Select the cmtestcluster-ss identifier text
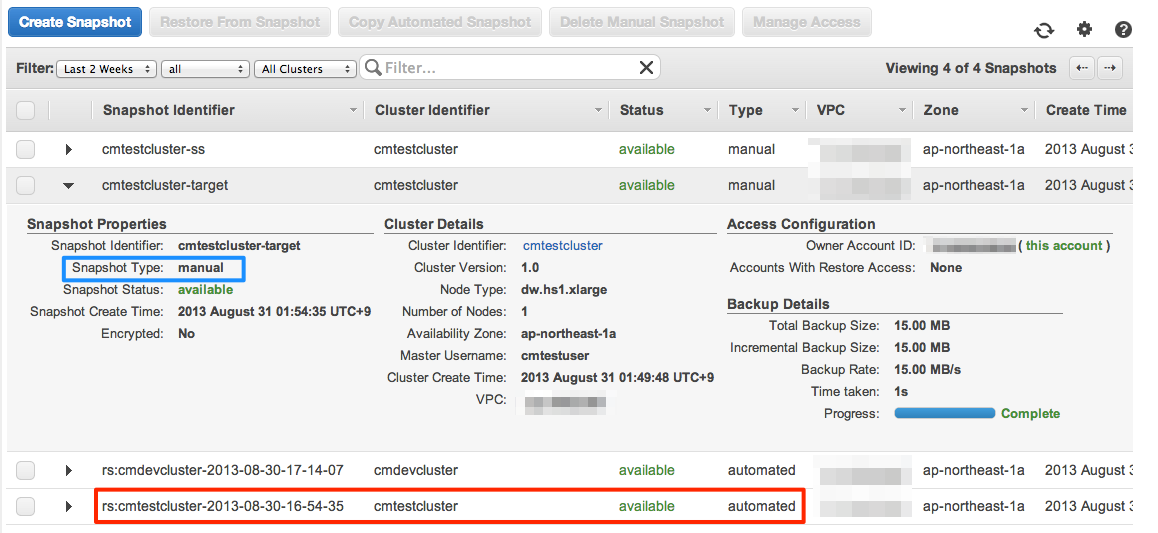Screen dimensions: 1158x533 click(x=154, y=149)
